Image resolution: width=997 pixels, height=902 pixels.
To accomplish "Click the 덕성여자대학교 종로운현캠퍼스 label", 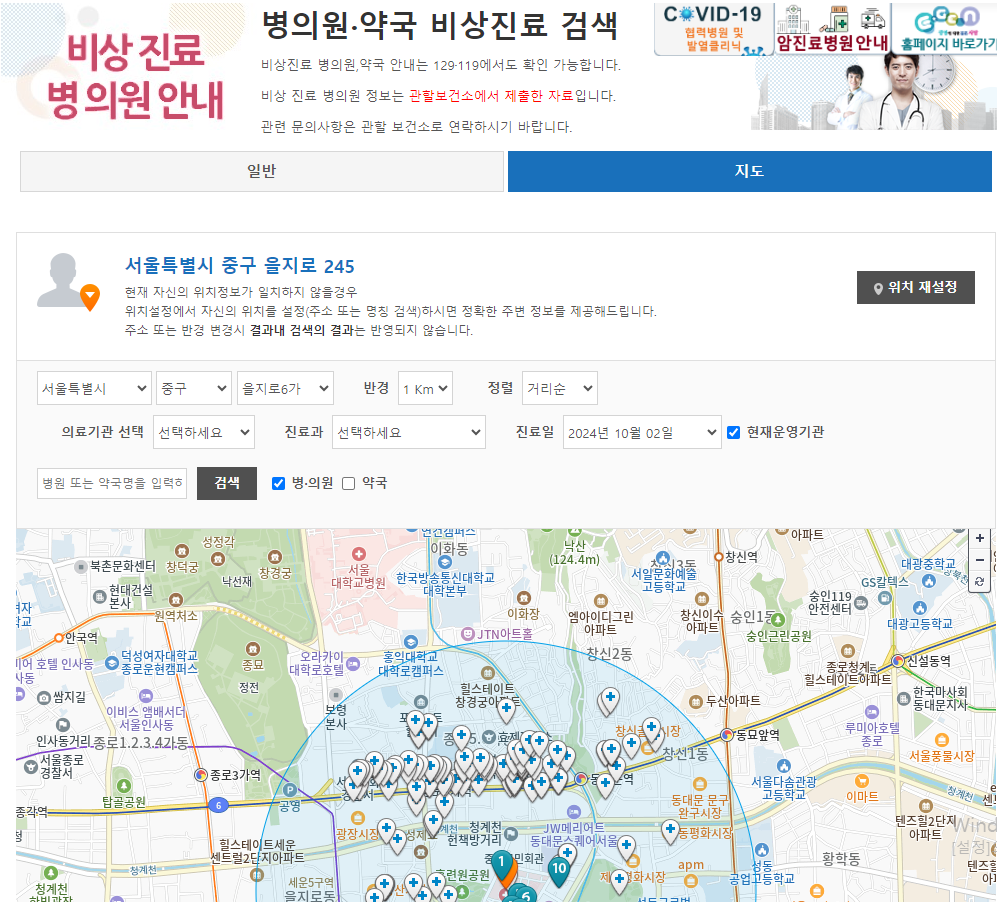I will (x=160, y=662).
